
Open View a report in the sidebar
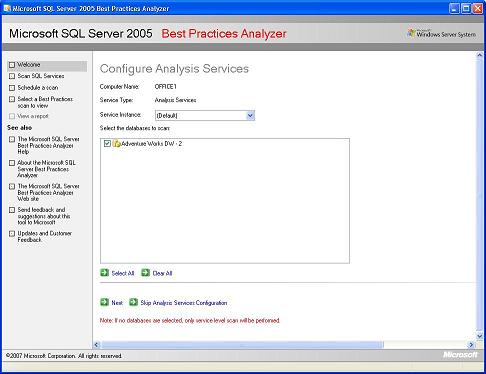(33, 116)
